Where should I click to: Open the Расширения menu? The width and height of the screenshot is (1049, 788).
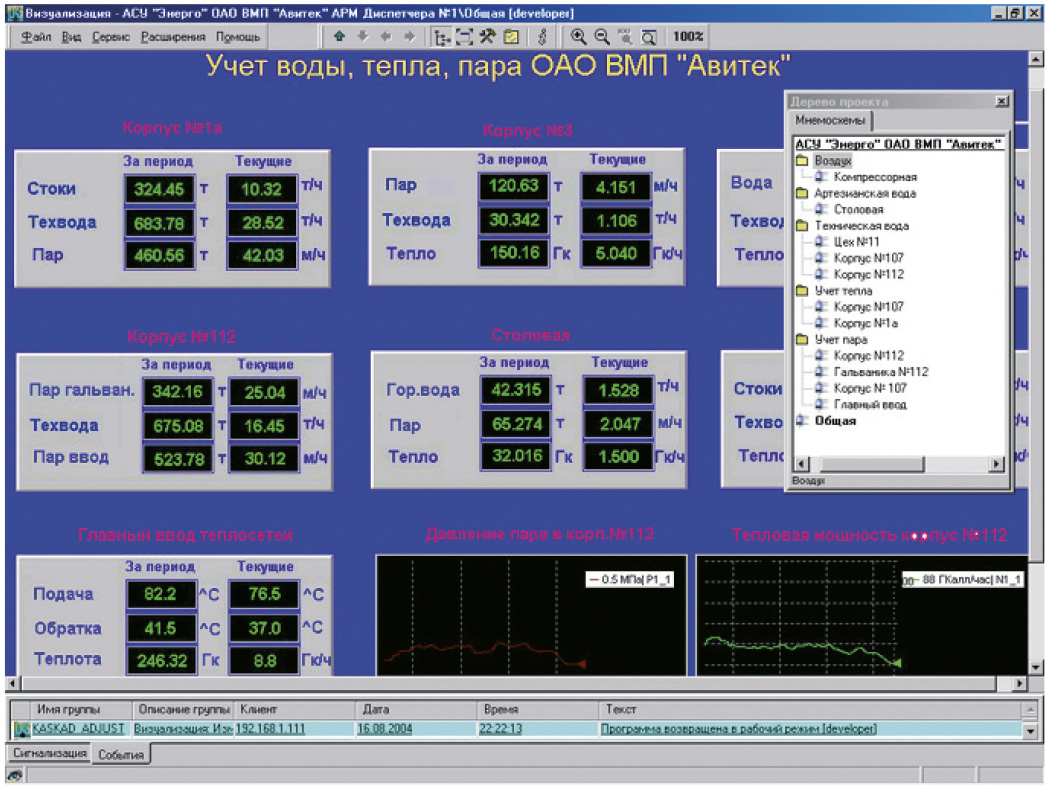click(x=173, y=37)
